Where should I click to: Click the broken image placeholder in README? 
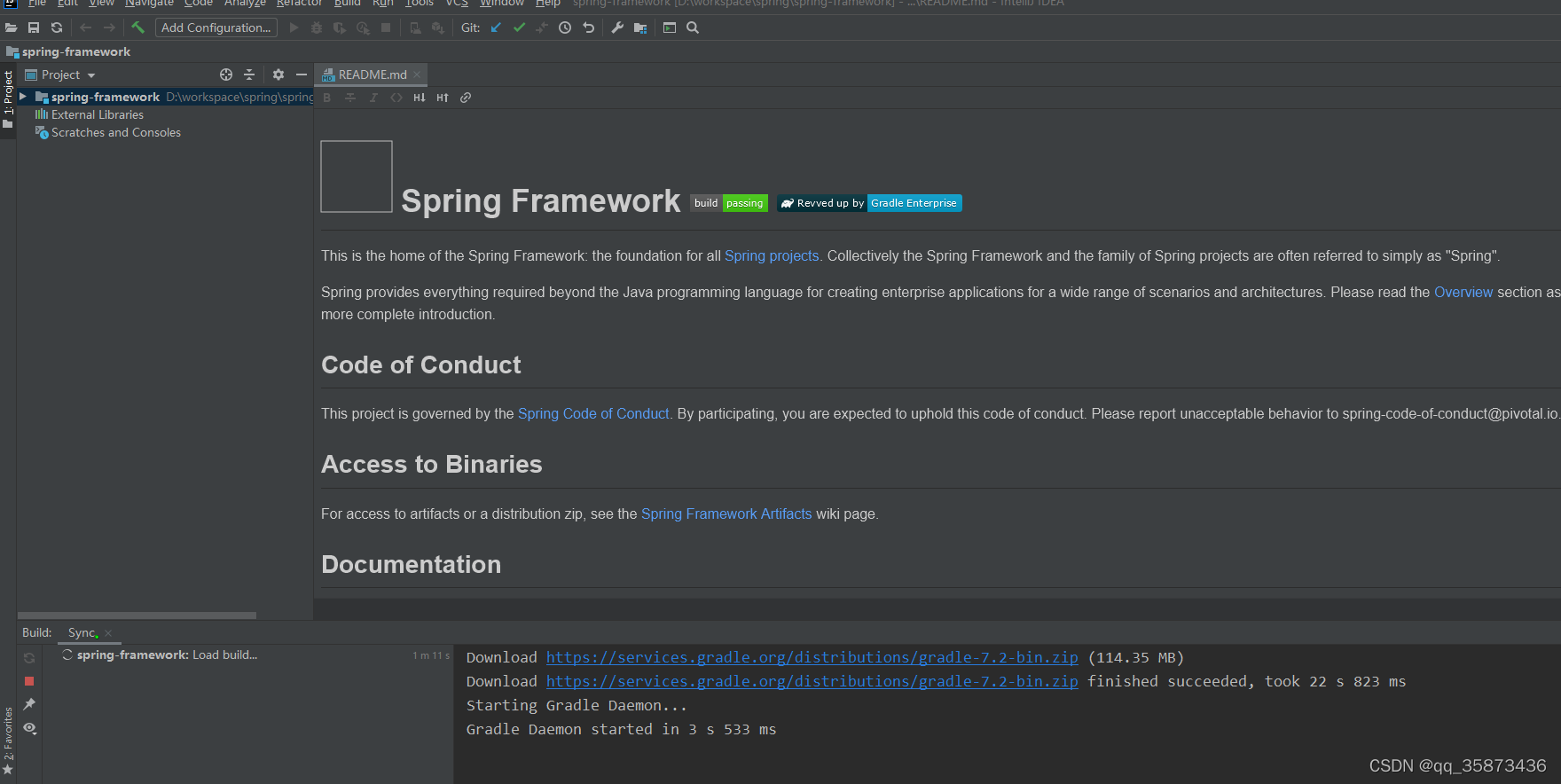tap(357, 176)
